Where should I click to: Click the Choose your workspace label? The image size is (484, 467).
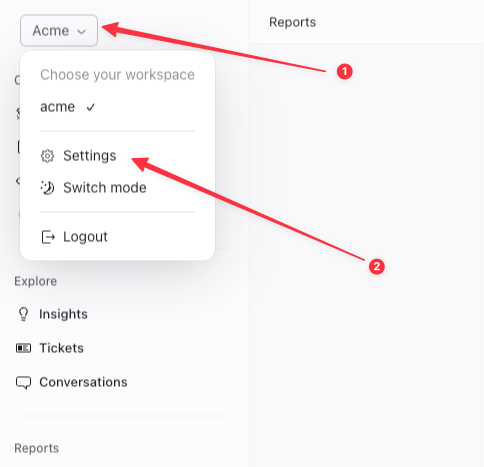coord(117,75)
